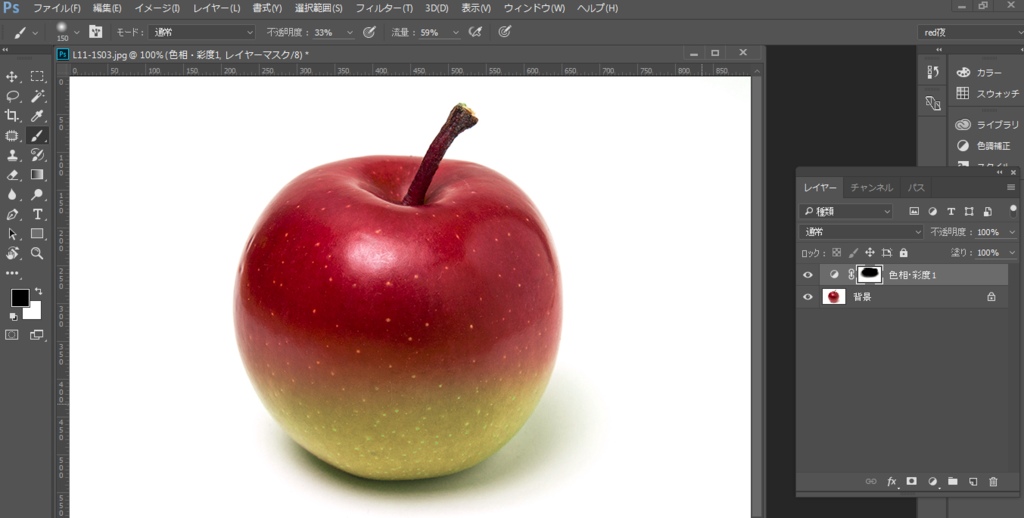Screen dimensions: 1024x518
Task: Open the layer opacity dropdown
Action: [x=1012, y=232]
